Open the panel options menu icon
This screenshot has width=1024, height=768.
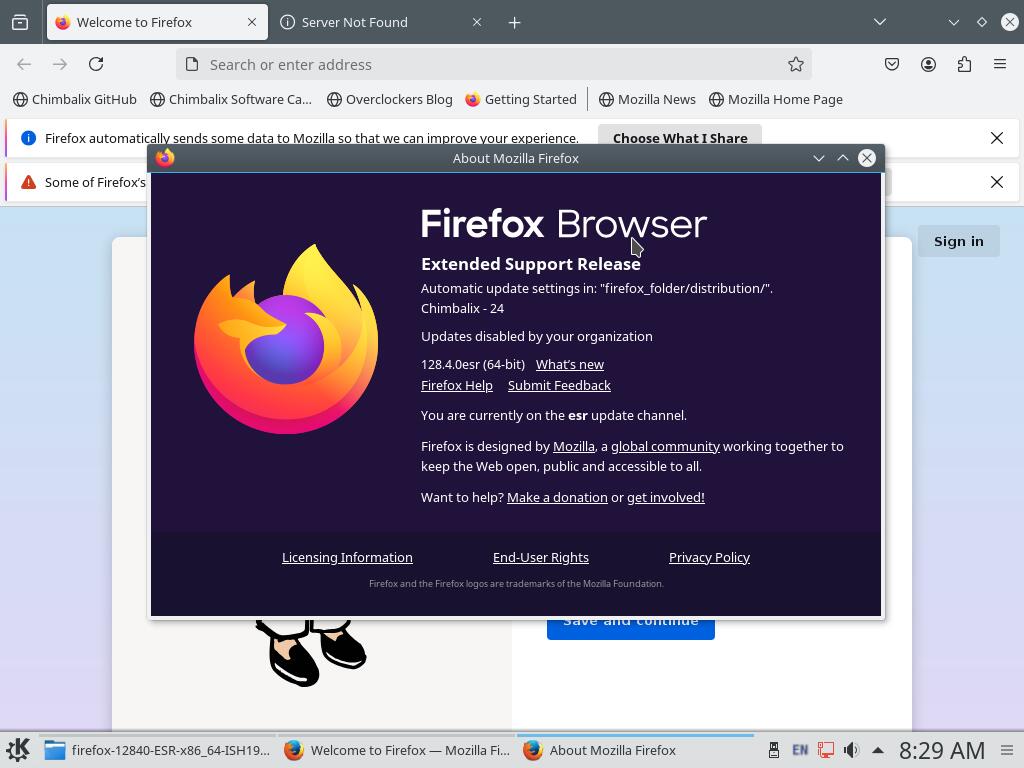pyautogui.click(x=1007, y=750)
